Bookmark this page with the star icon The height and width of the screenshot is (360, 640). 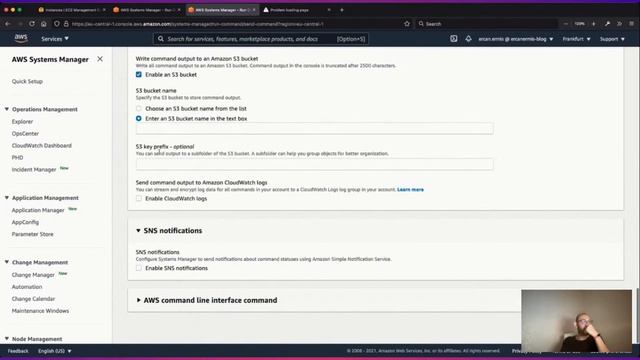pos(407,24)
